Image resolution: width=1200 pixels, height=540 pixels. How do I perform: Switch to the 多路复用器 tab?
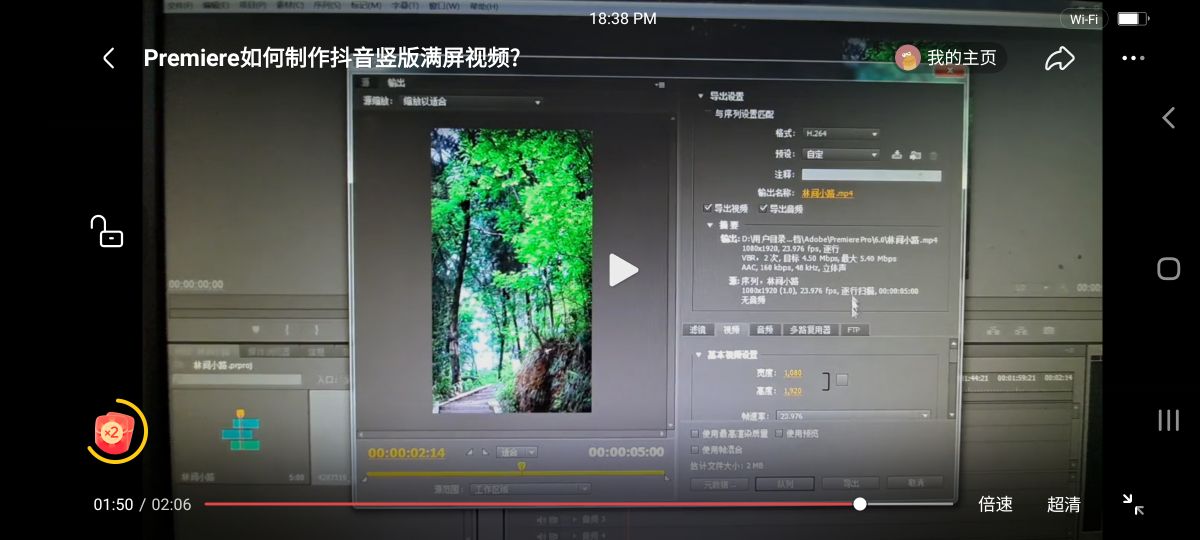pos(810,329)
